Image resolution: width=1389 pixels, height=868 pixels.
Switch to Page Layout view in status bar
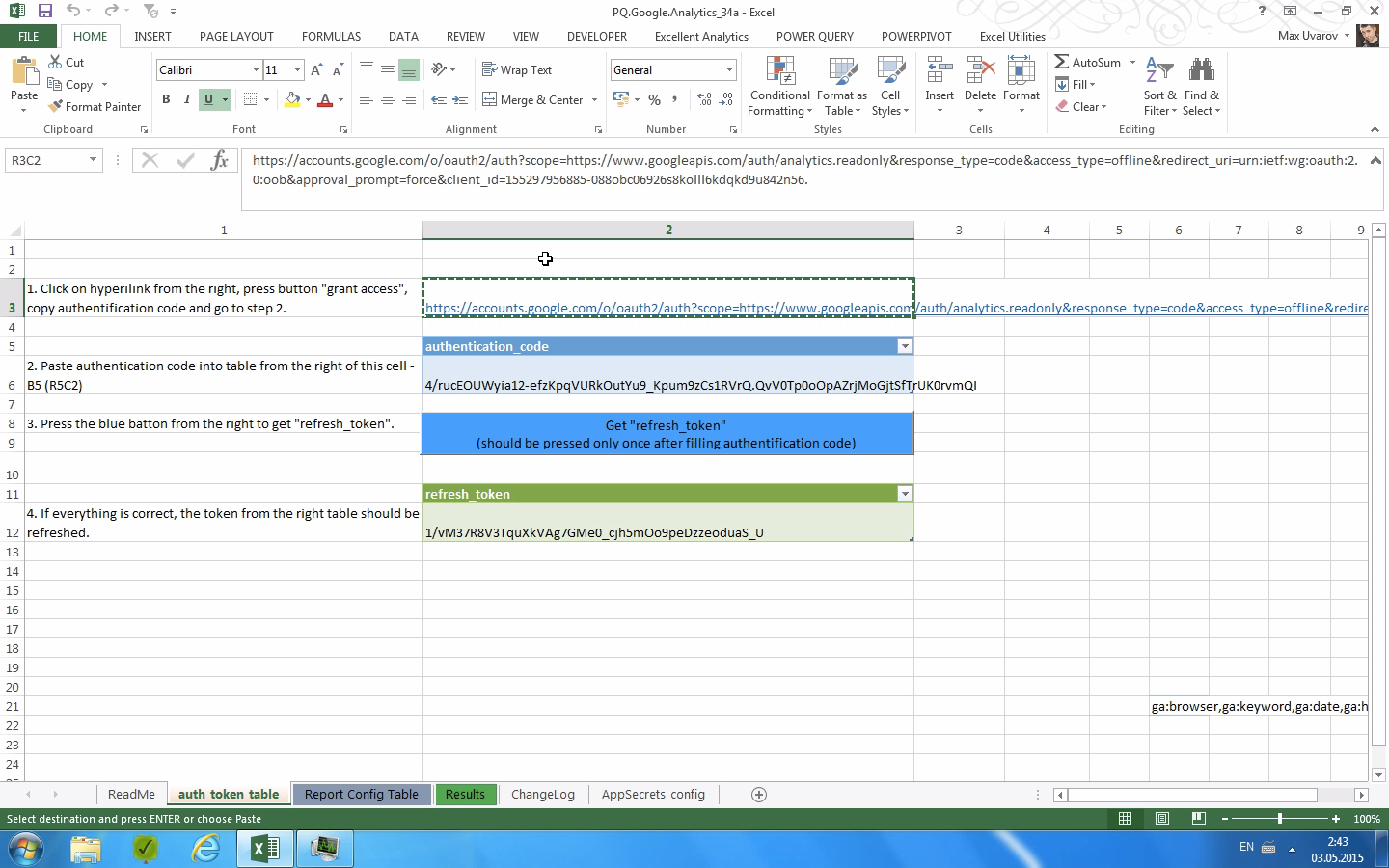[1162, 819]
